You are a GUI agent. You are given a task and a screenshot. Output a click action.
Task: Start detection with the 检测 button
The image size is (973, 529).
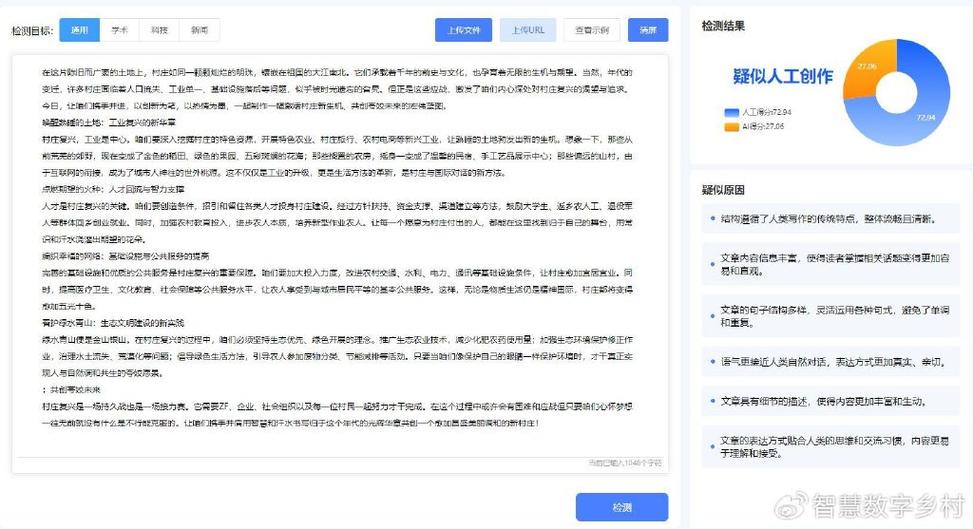(622, 507)
